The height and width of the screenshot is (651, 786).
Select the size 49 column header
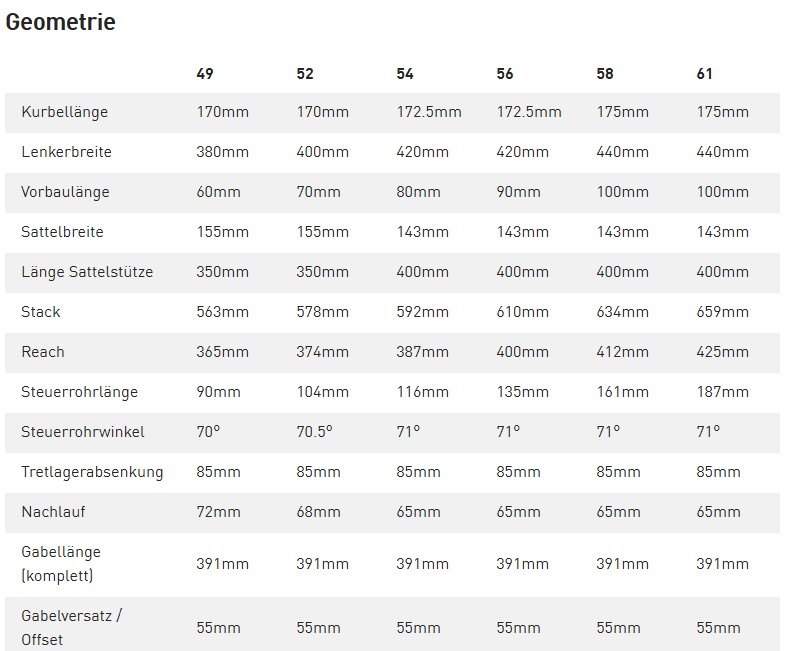pyautogui.click(x=205, y=74)
